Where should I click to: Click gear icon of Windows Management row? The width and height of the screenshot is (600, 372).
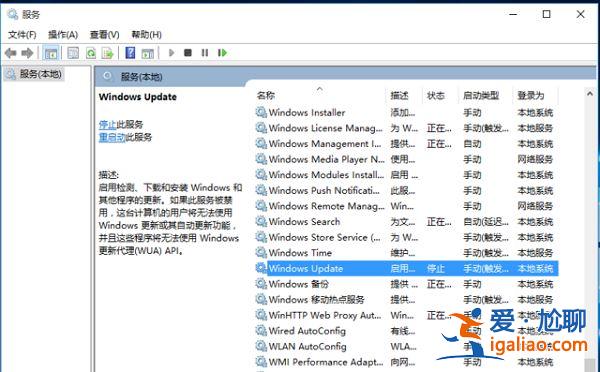tap(261, 144)
